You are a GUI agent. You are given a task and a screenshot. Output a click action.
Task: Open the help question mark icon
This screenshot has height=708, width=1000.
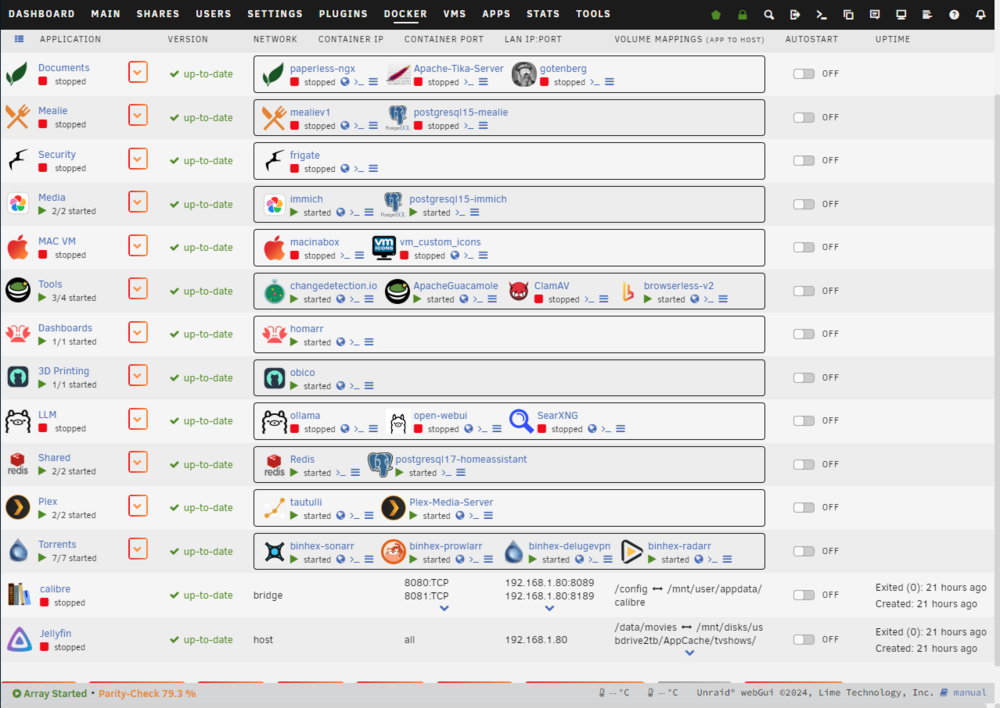click(x=953, y=14)
